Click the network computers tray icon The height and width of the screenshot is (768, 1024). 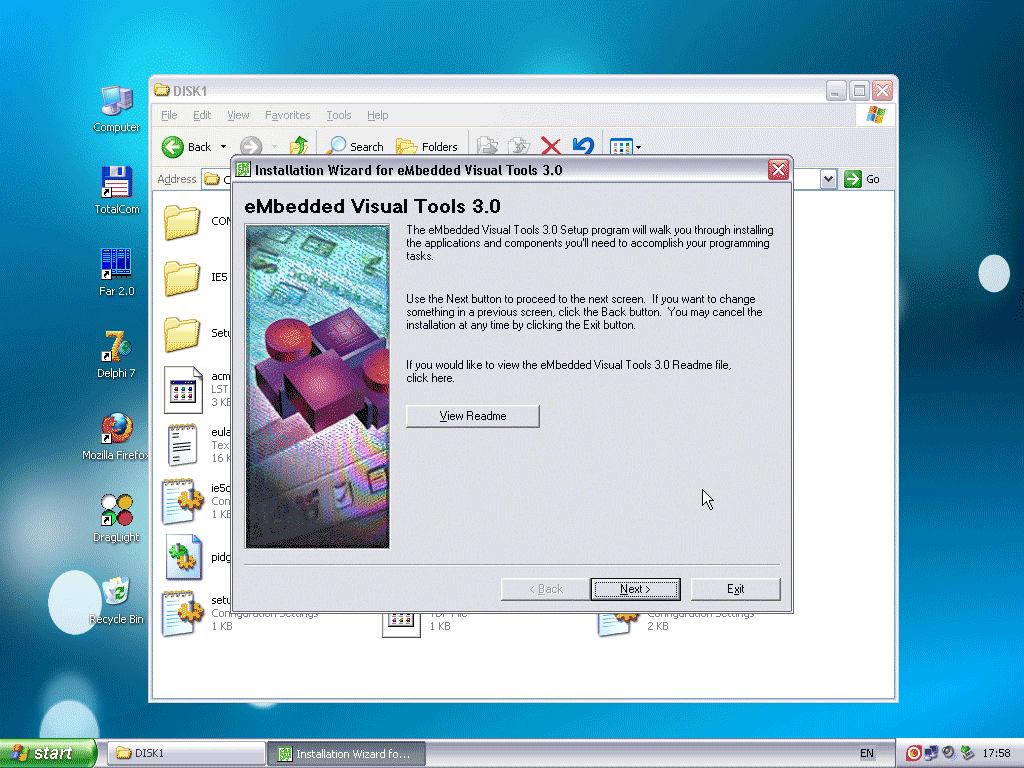[x=931, y=754]
